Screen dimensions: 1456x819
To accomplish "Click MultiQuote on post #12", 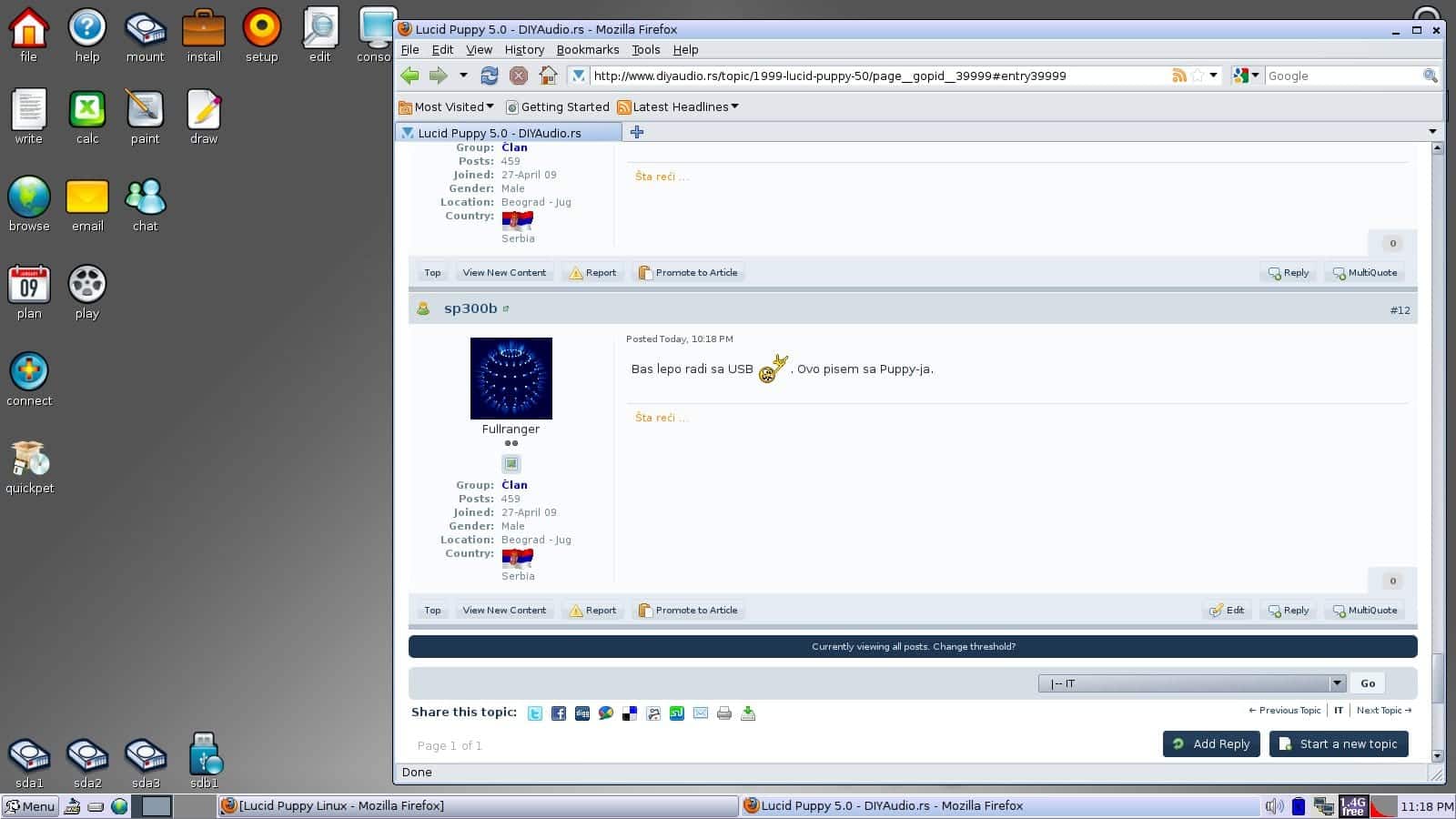I will click(x=1365, y=611).
